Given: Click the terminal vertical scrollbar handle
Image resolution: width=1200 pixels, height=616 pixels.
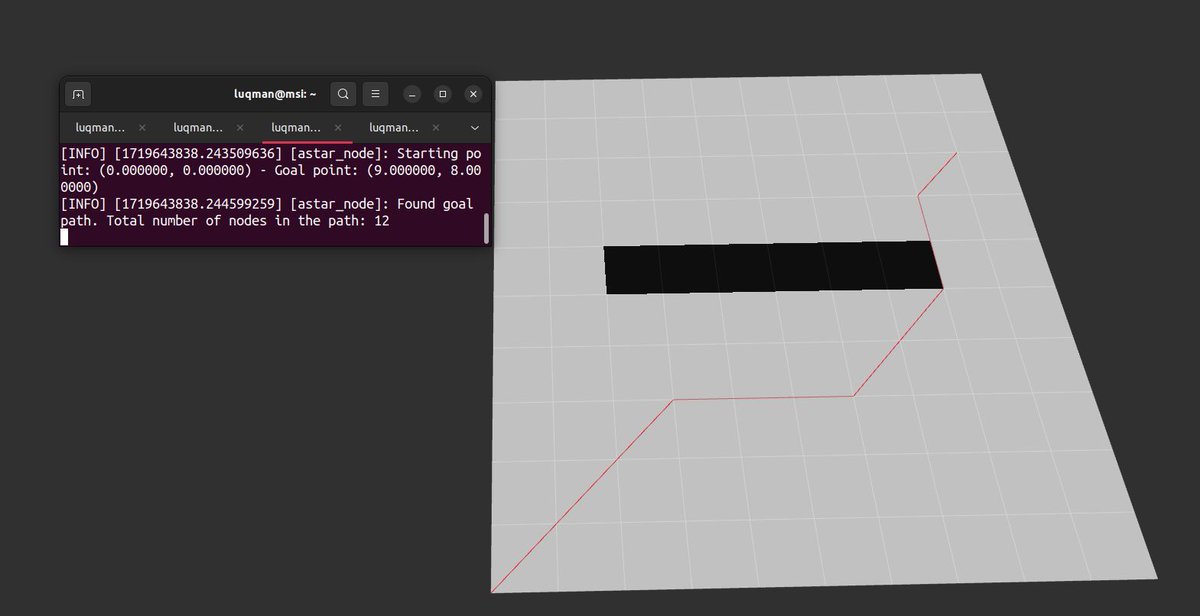Looking at the screenshot, I should 487,228.
